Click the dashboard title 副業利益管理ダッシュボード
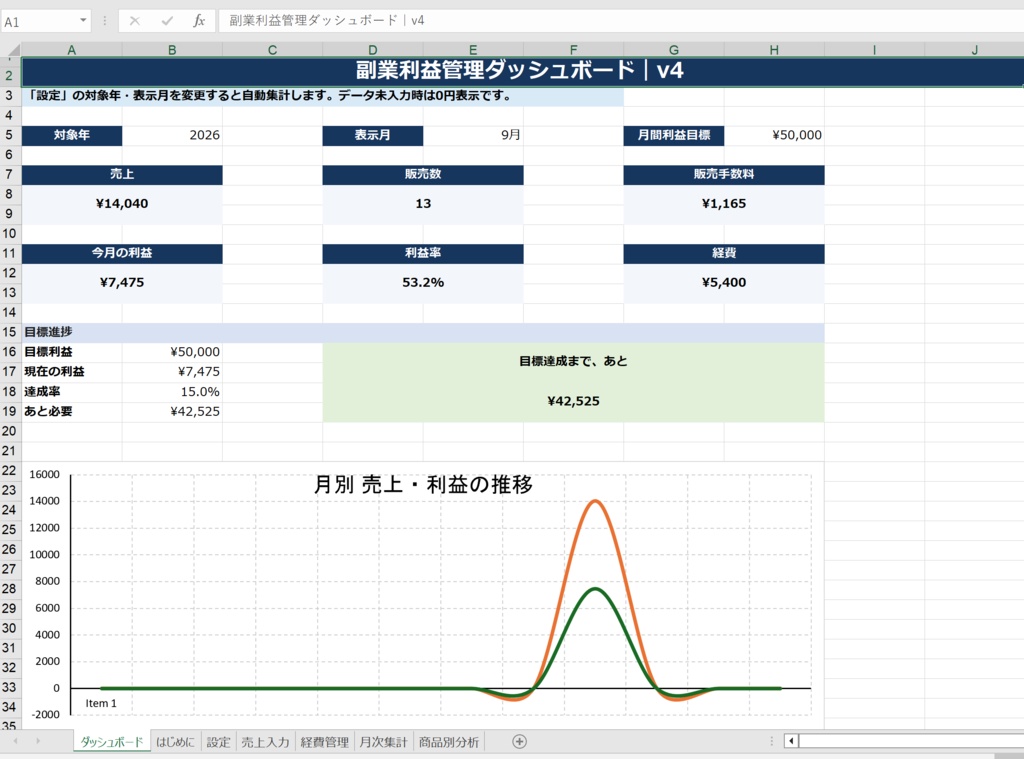Viewport: 1024px width, 759px height. (520, 70)
